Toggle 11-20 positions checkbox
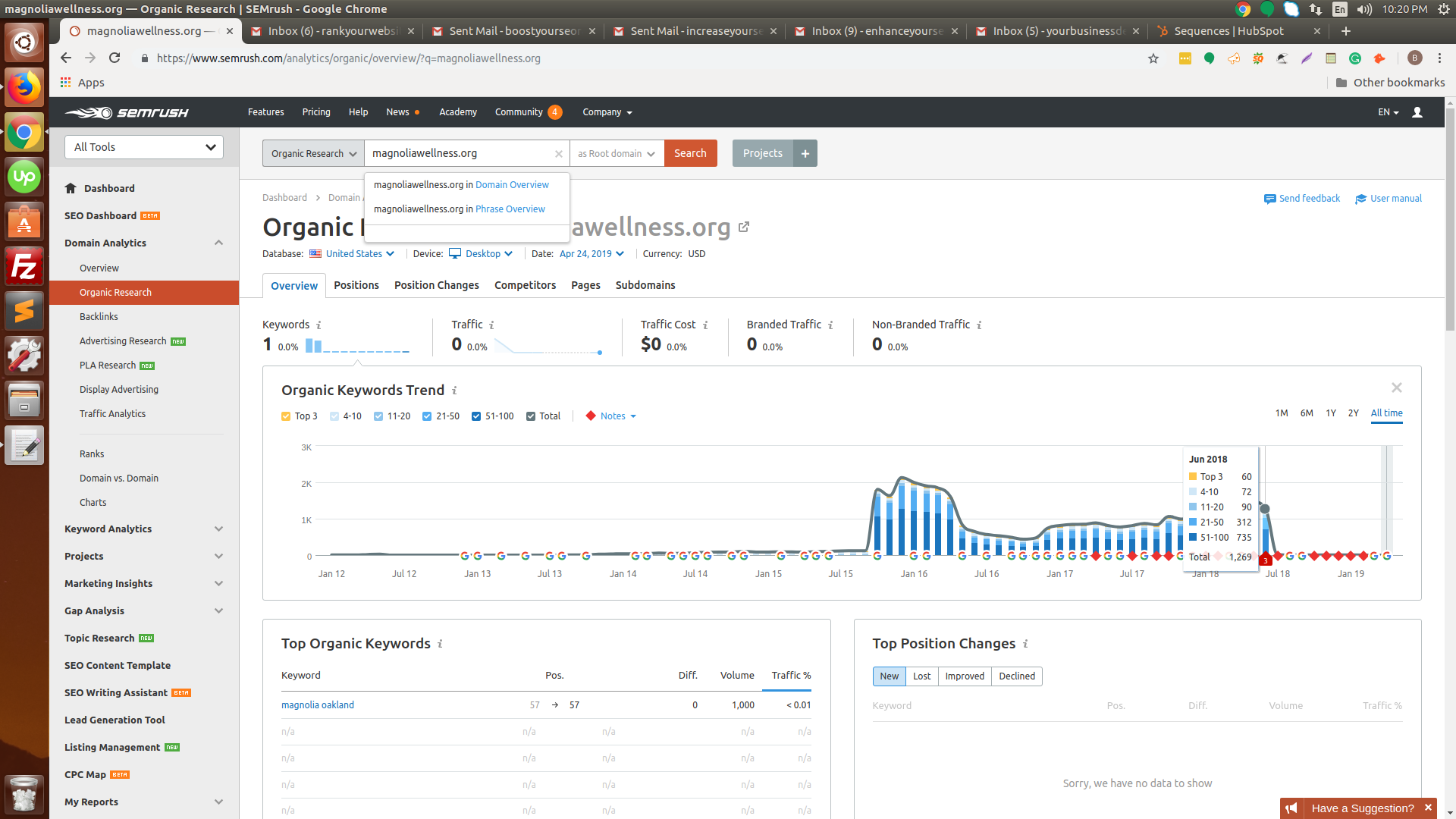1456x819 pixels. point(378,416)
